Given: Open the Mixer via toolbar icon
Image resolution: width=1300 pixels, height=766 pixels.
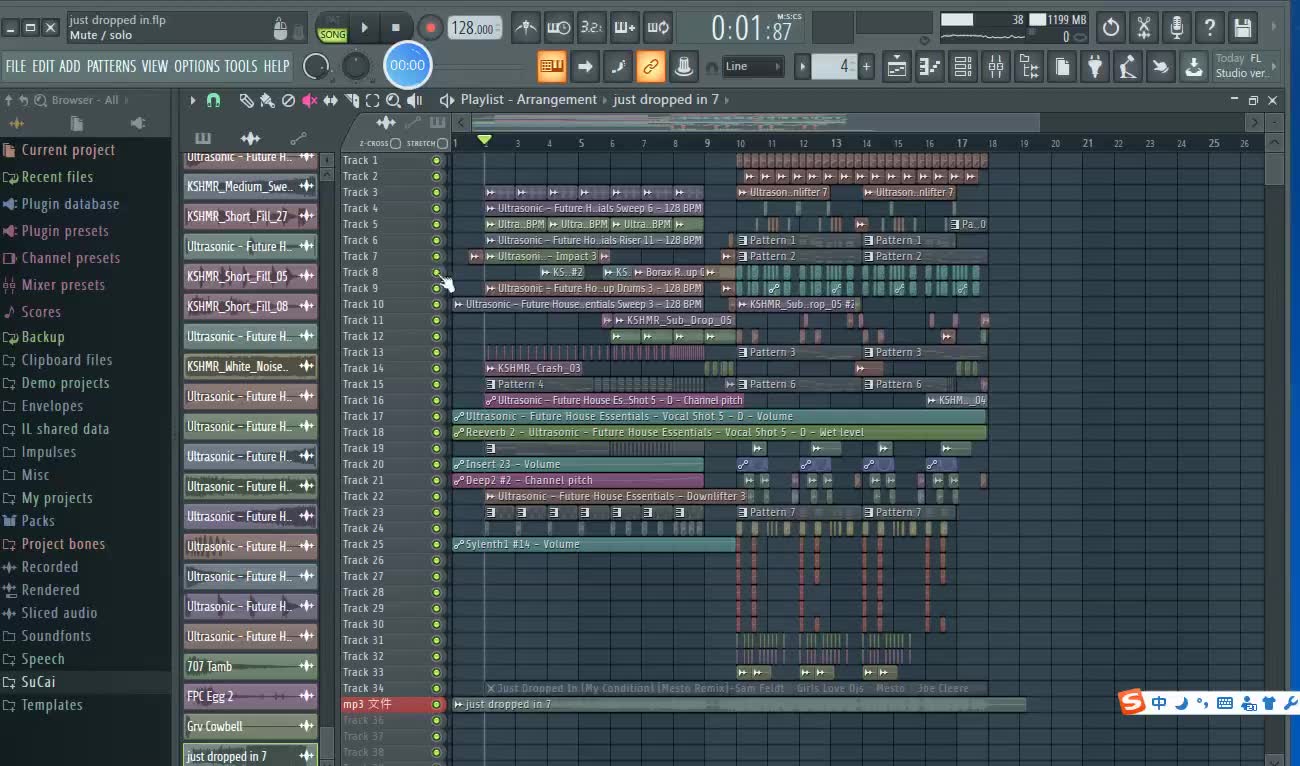Looking at the screenshot, I should (996, 67).
